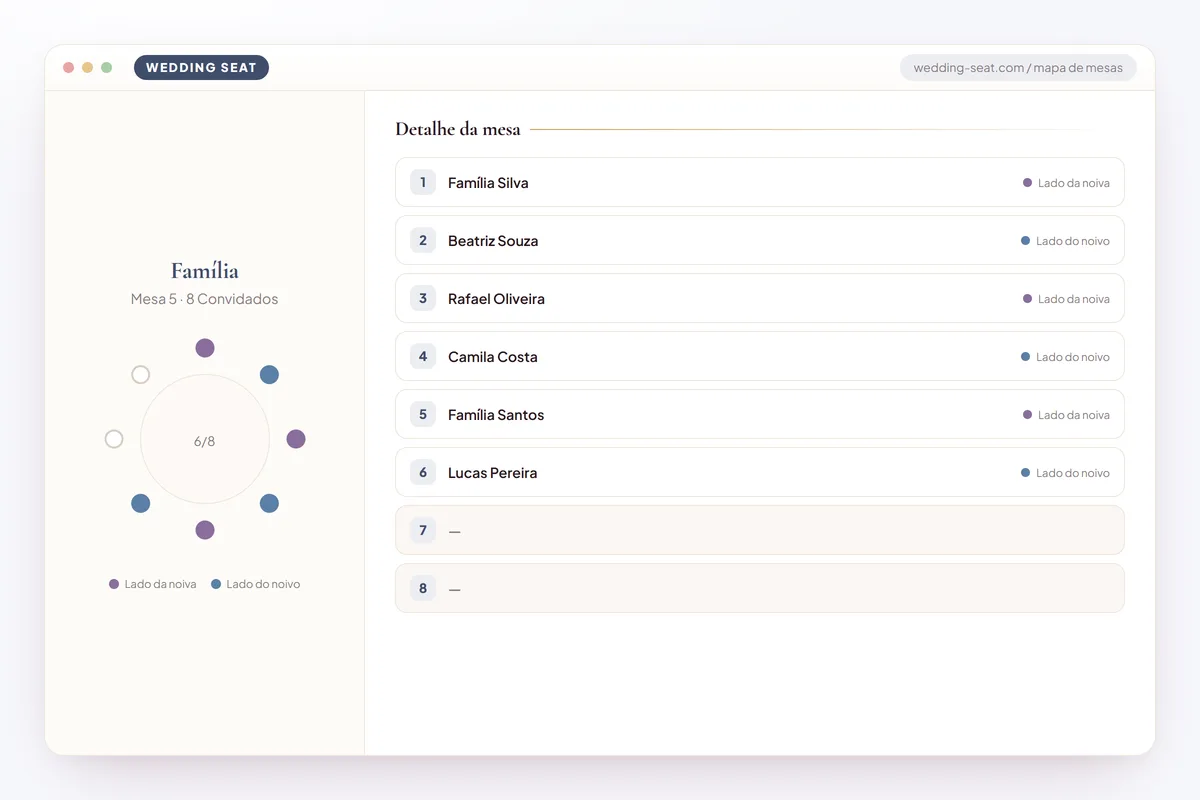Click the Lado da noiva tag in Rafael Oliveira row
This screenshot has width=1200, height=800.
(1066, 299)
